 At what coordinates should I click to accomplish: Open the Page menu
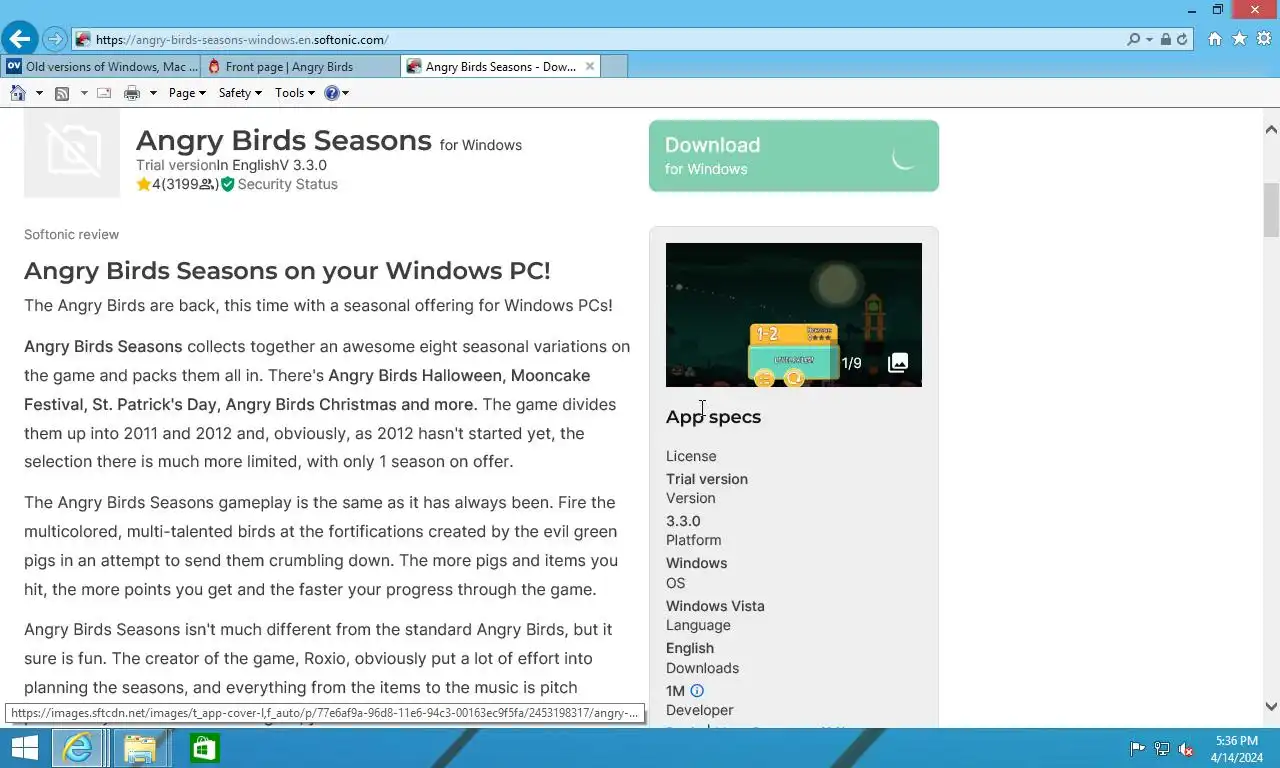pos(187,93)
